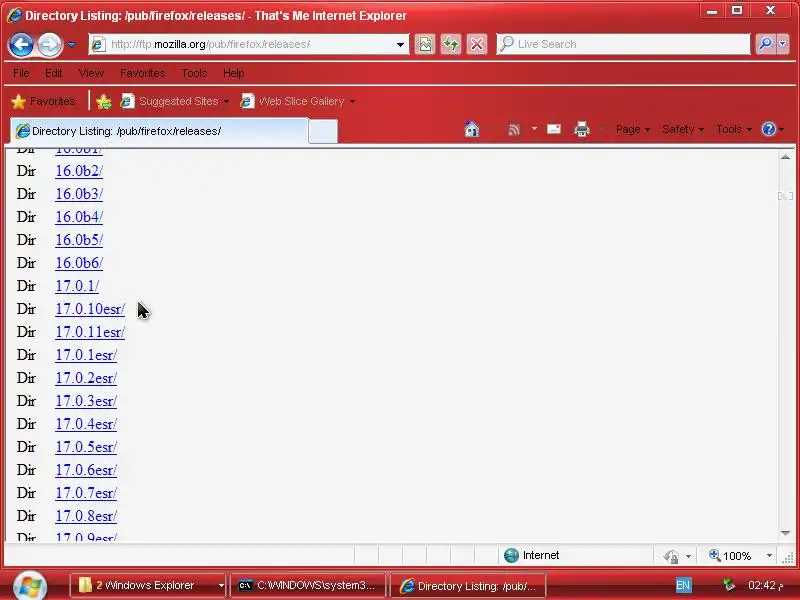This screenshot has height=600, width=800.
Task: Open the 17.0.5esr/ directory link
Action: point(86,447)
